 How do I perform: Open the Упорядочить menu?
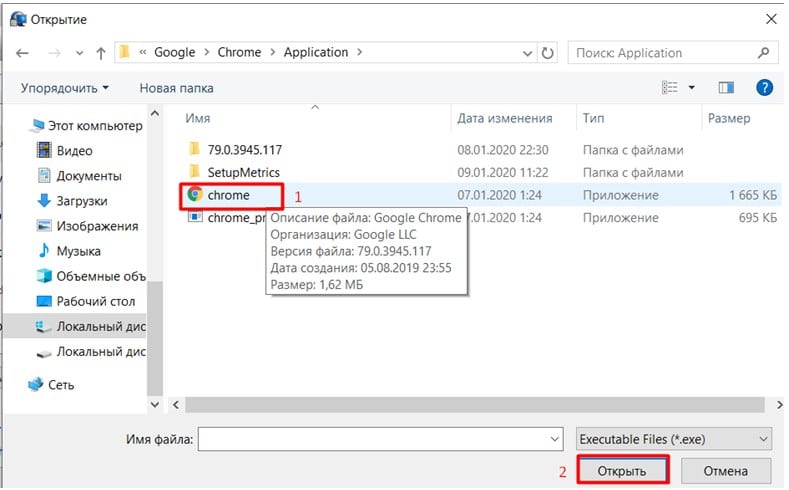(x=64, y=88)
